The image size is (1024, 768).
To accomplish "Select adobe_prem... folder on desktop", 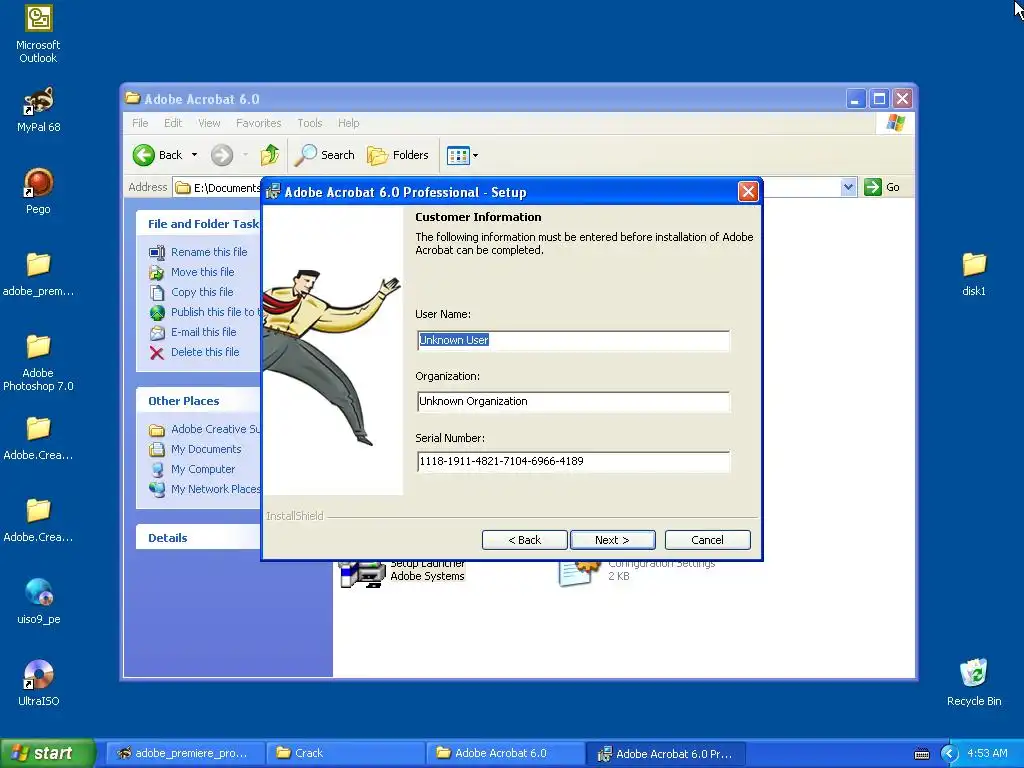I will (x=38, y=274).
